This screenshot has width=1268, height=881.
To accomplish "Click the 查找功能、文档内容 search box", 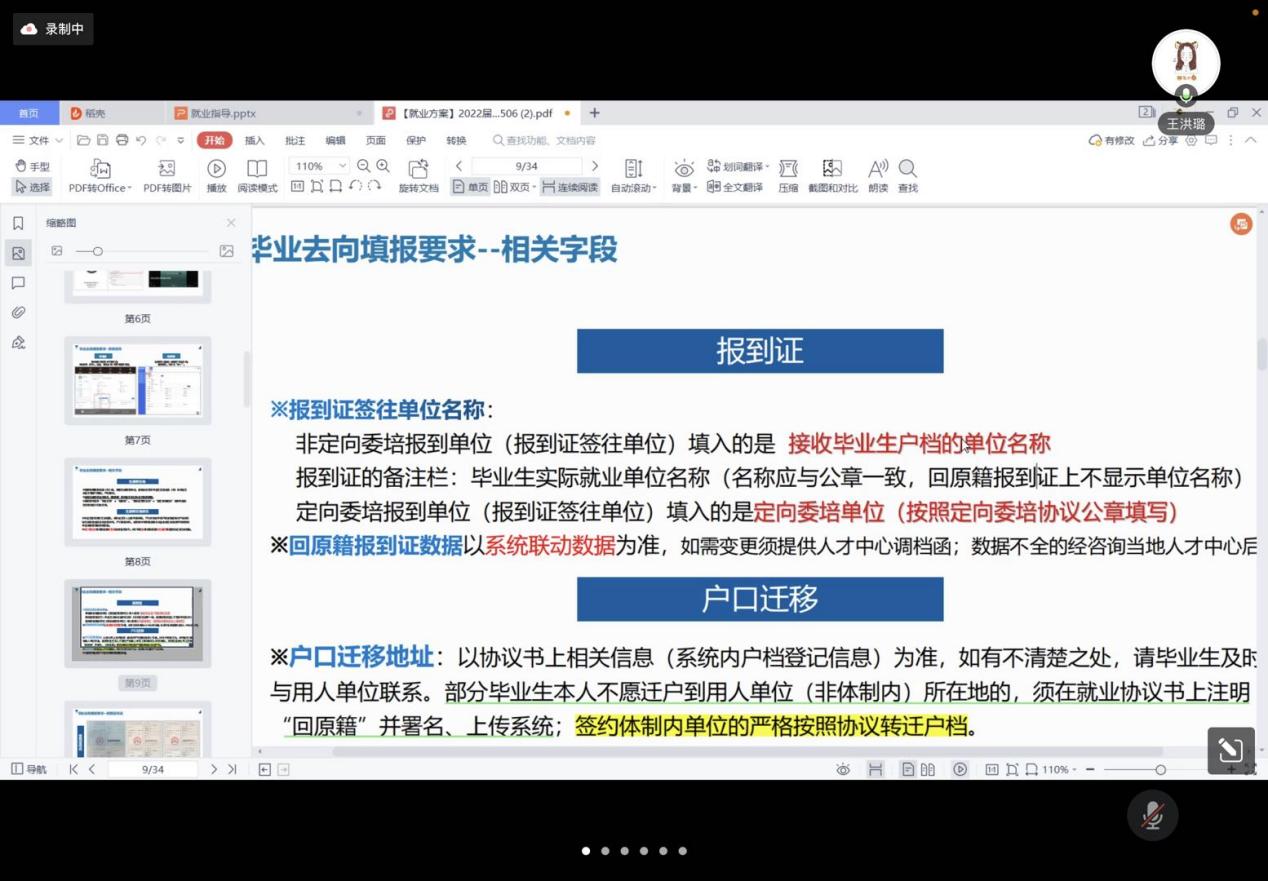I will (545, 141).
